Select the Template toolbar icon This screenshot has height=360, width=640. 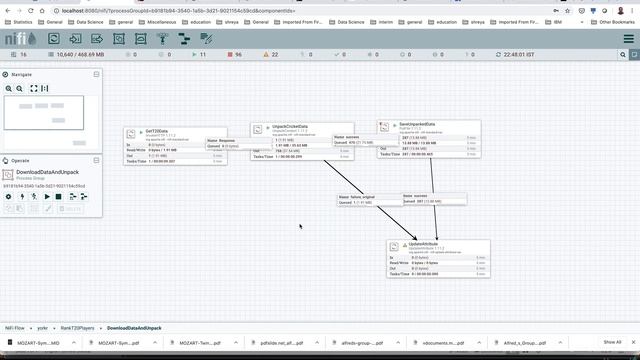pos(184,39)
